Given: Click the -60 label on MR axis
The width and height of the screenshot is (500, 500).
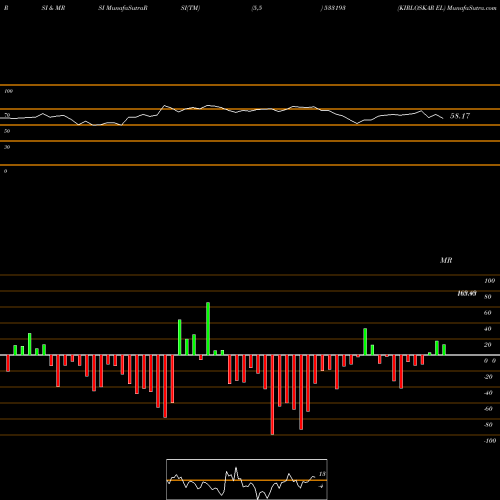Looking at the screenshot, I should click(x=488, y=409).
